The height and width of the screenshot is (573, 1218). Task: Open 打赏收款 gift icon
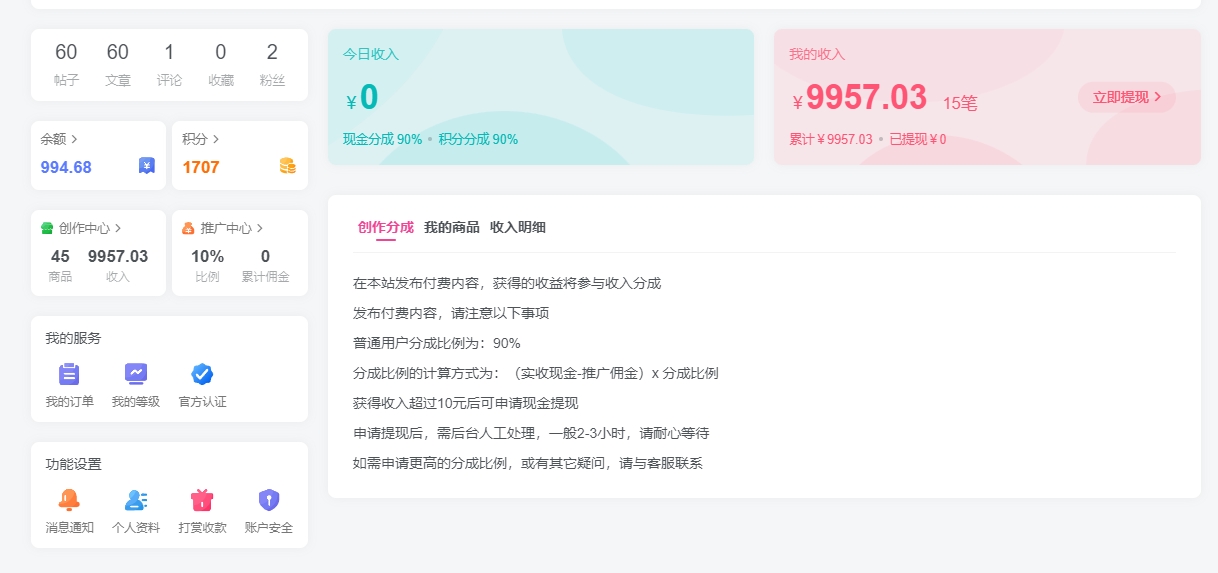(202, 500)
